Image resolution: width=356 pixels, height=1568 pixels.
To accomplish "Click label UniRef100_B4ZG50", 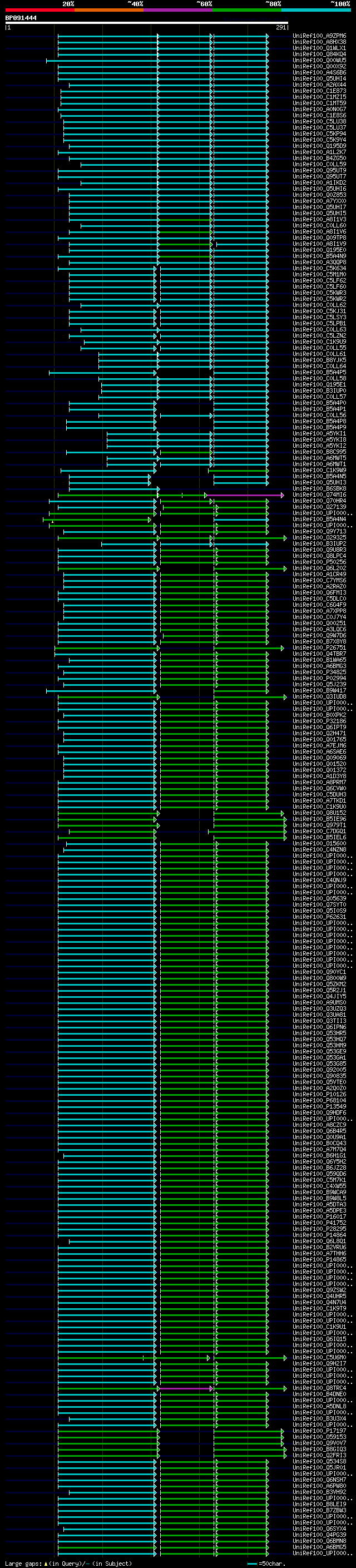I will 319,159.
